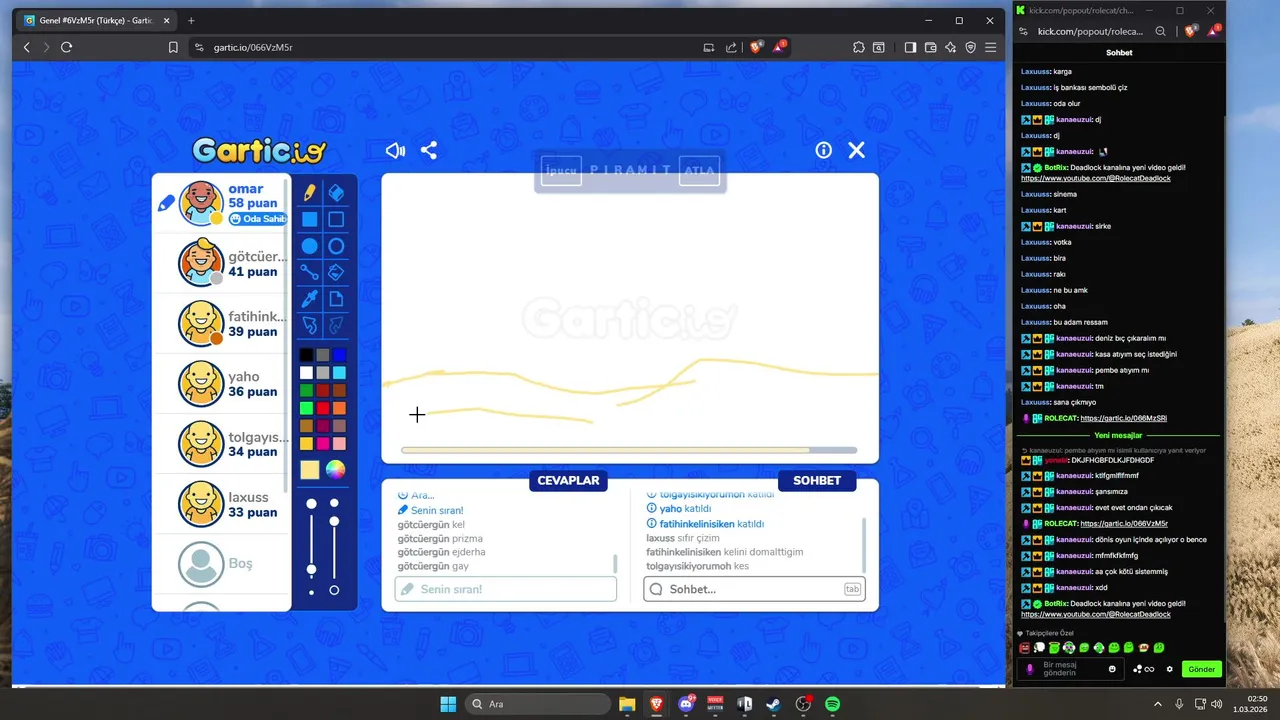Click the gartic.io address bar
The width and height of the screenshot is (1280, 720).
coord(440,47)
